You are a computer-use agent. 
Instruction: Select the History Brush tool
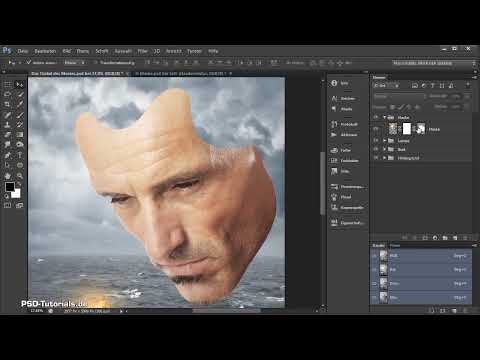[20, 125]
